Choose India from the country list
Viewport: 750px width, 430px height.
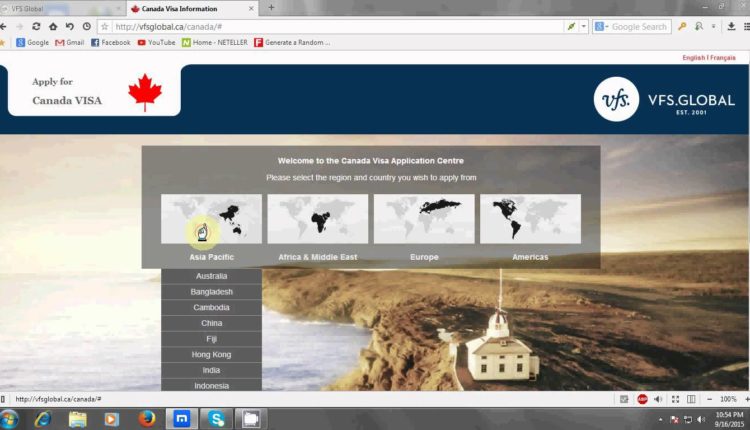tap(211, 370)
